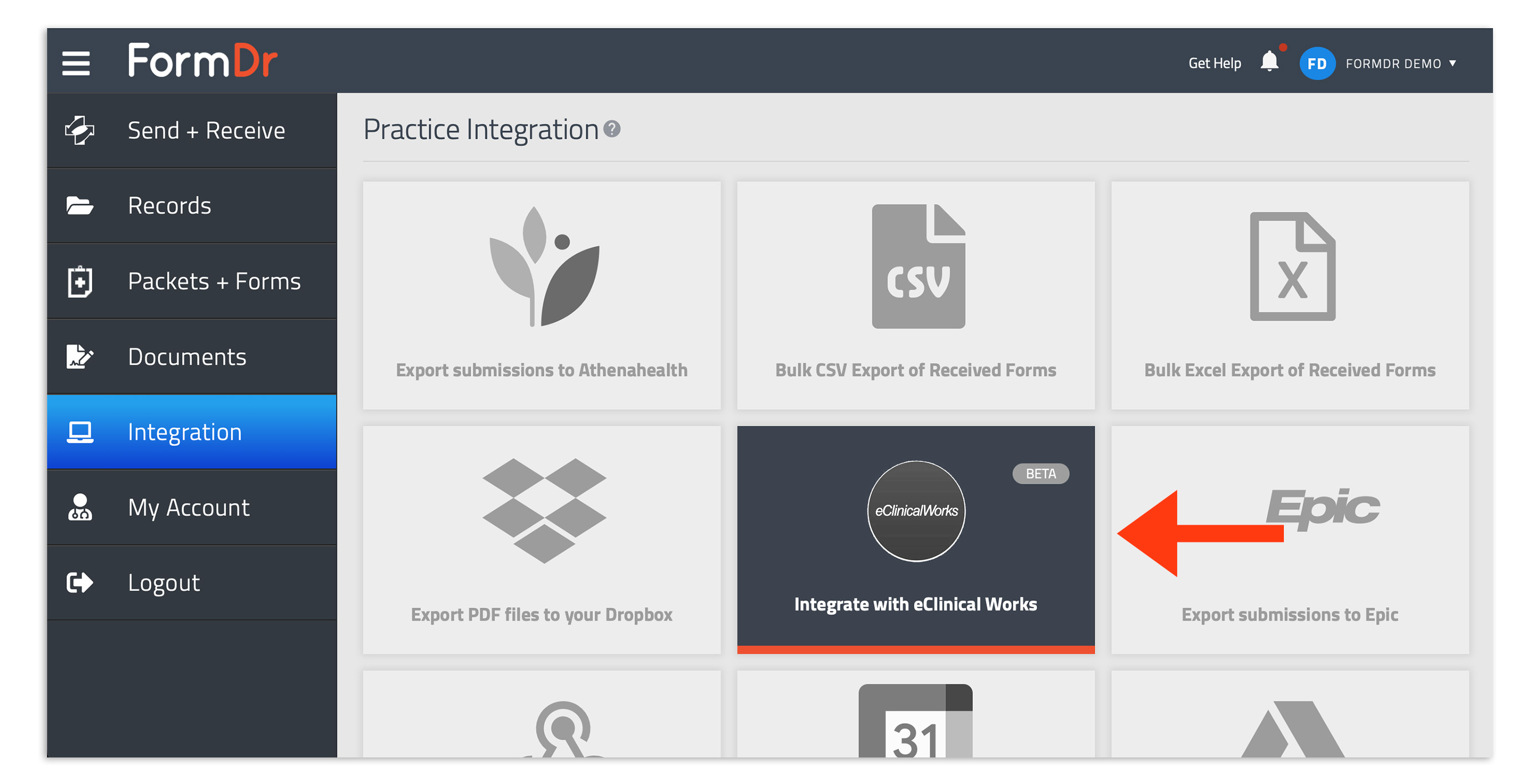
Task: Open the Dropbox PDF export tile
Action: click(x=542, y=540)
